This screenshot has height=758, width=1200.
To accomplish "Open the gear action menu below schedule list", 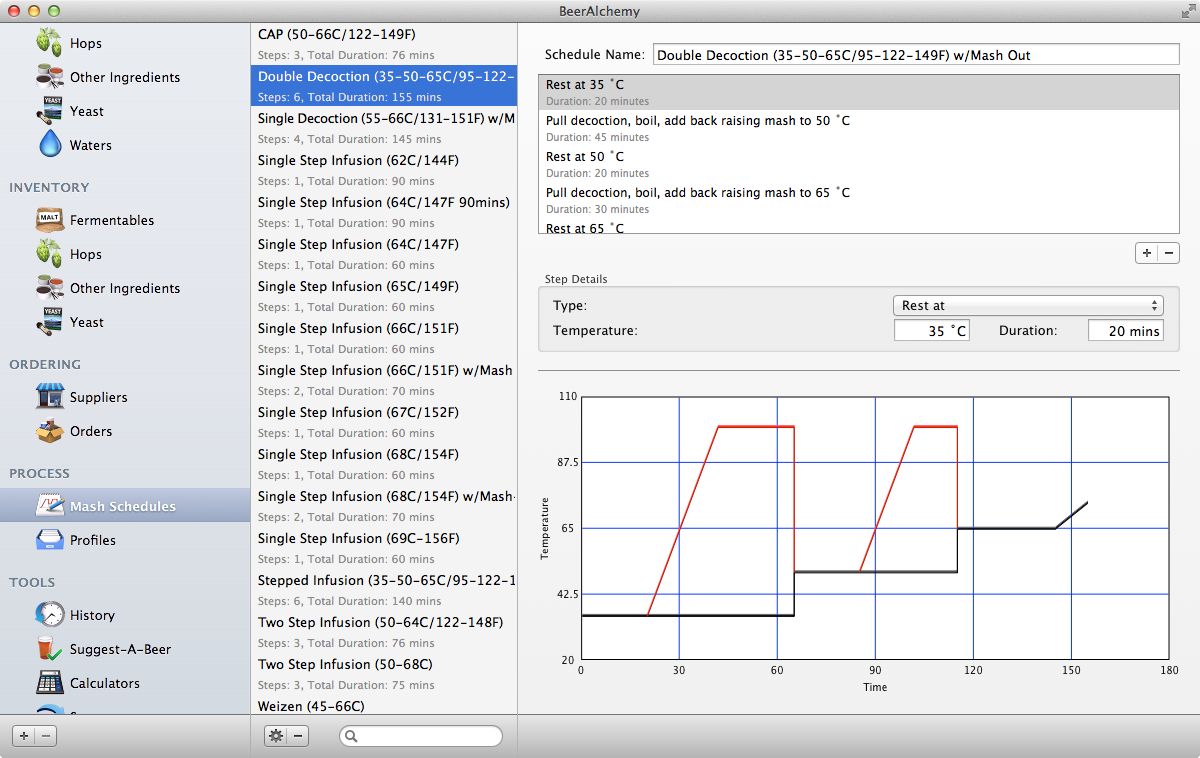I will pos(276,736).
